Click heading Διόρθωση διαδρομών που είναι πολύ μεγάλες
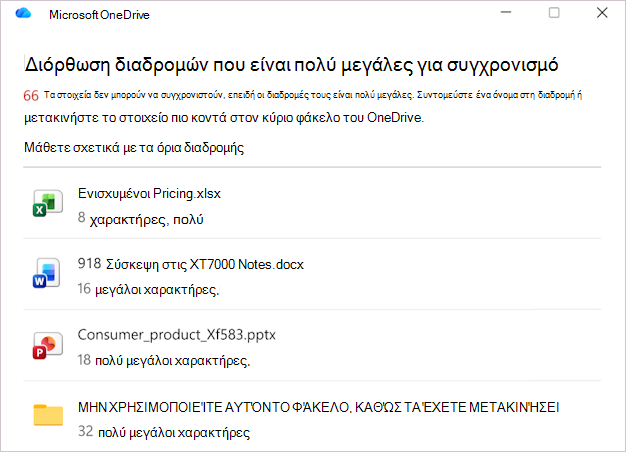The width and height of the screenshot is (626, 452). [x=291, y=65]
